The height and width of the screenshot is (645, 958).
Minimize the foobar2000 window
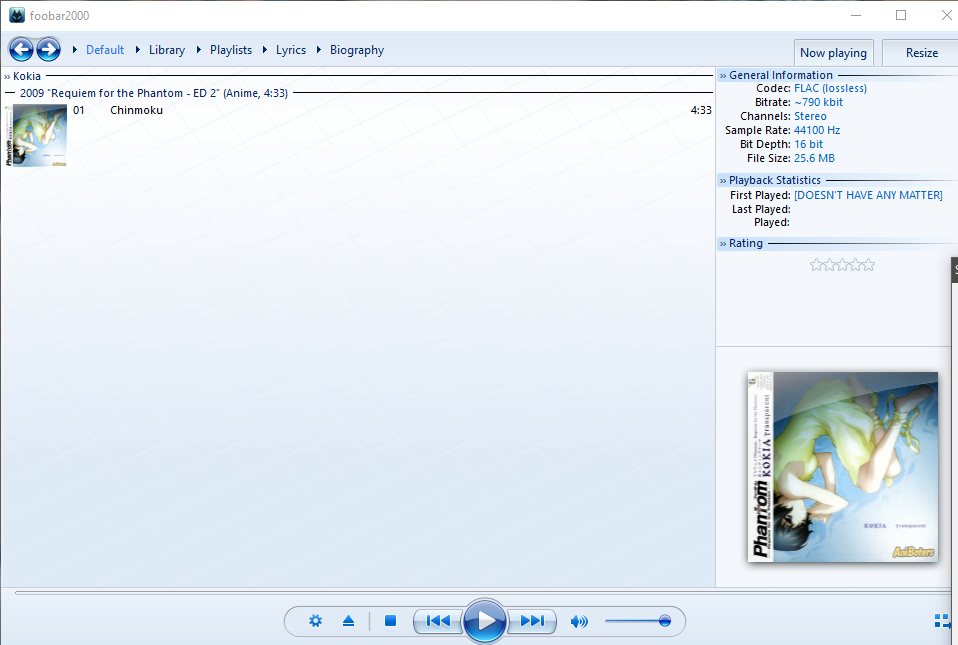click(x=856, y=15)
